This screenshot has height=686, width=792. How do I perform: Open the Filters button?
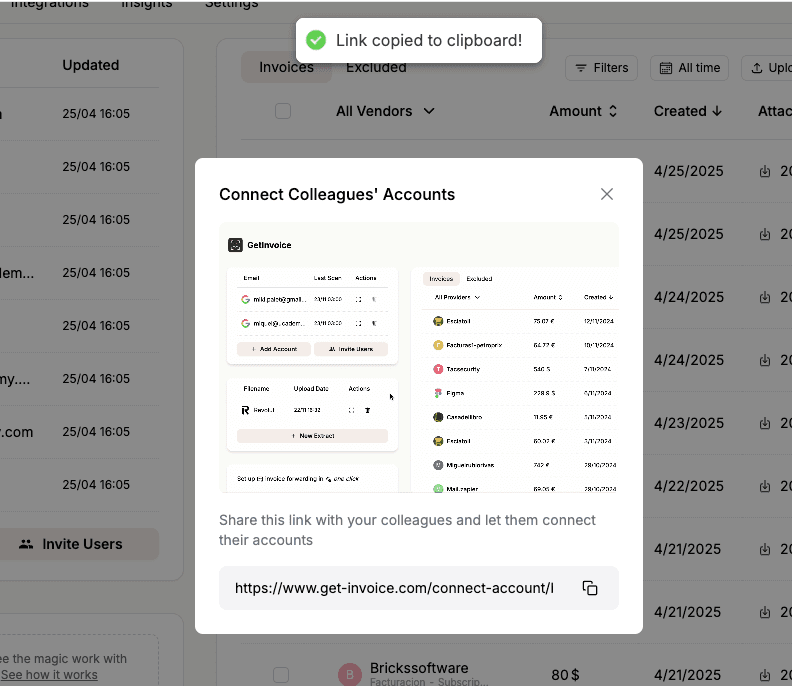pyautogui.click(x=603, y=68)
